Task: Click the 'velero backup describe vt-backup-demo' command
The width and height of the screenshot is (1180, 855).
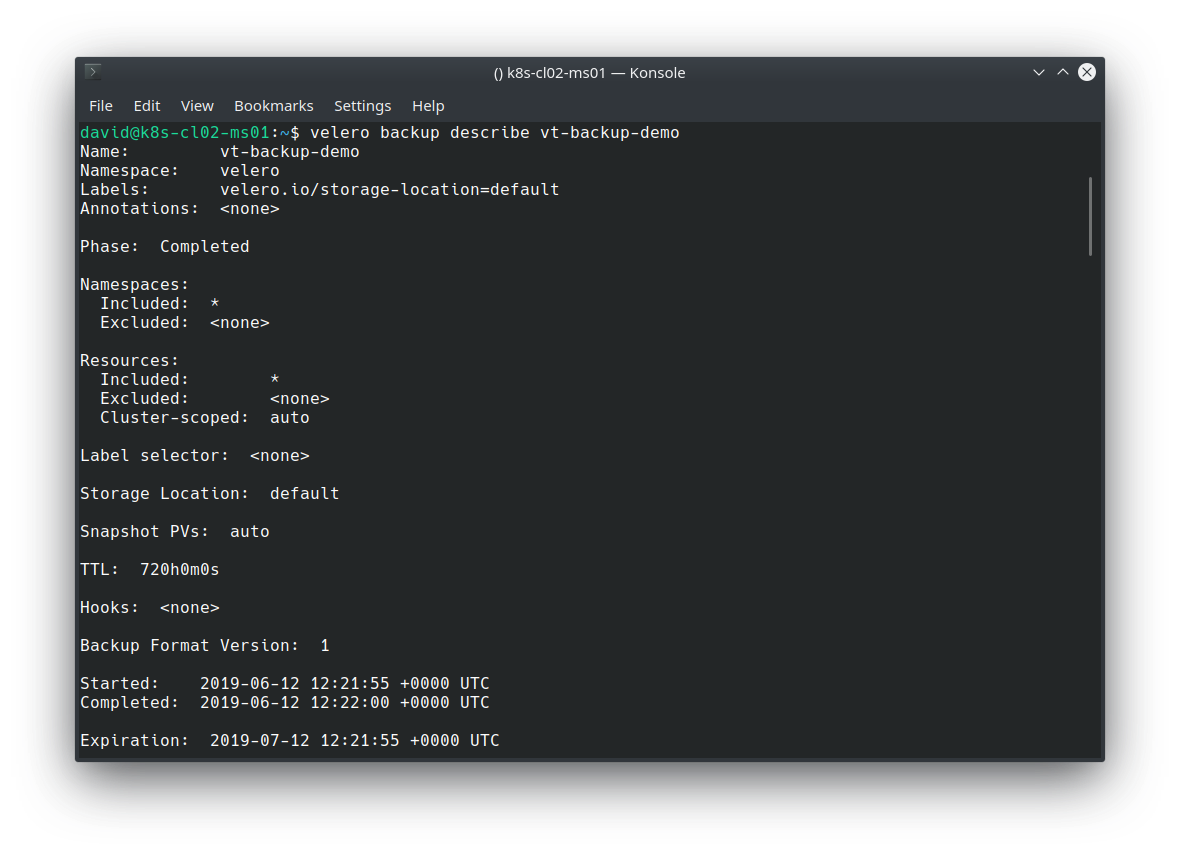Action: tap(495, 132)
